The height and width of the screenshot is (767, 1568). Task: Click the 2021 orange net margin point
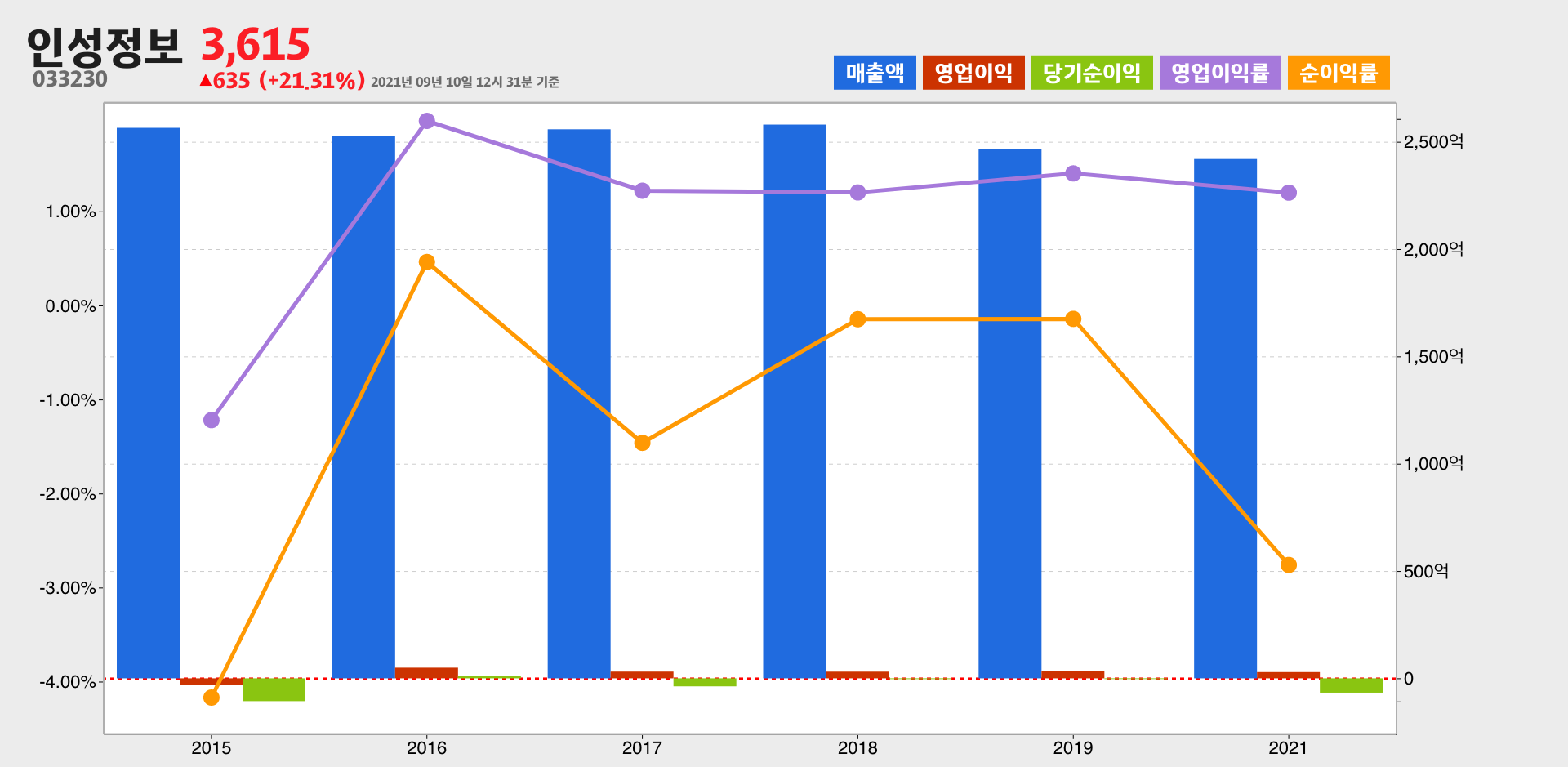tap(1289, 565)
